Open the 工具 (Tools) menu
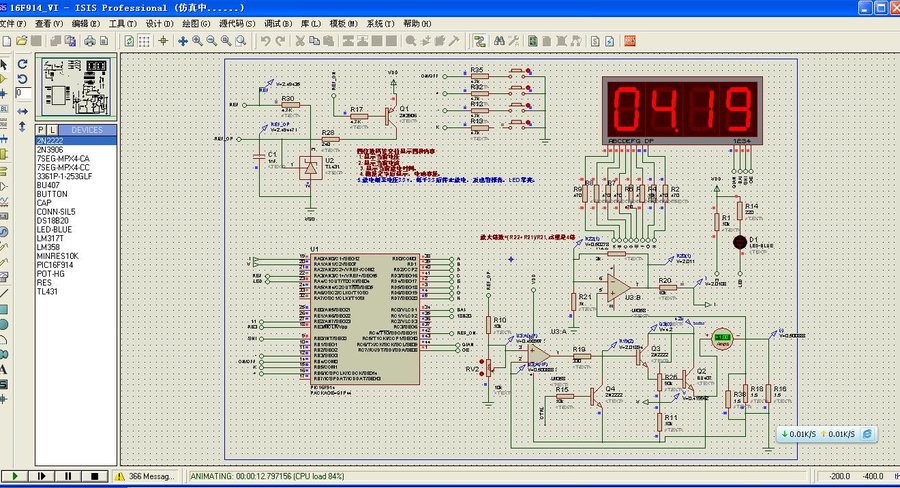Image resolution: width=900 pixels, height=488 pixels. [123, 23]
